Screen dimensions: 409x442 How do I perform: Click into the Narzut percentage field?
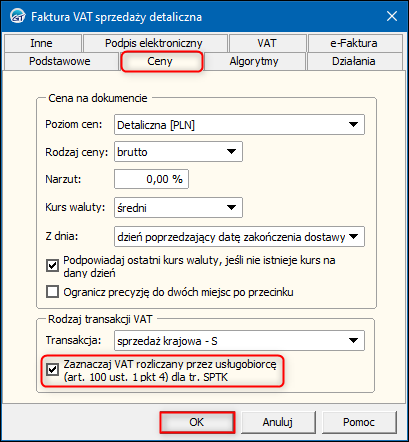[x=151, y=179]
